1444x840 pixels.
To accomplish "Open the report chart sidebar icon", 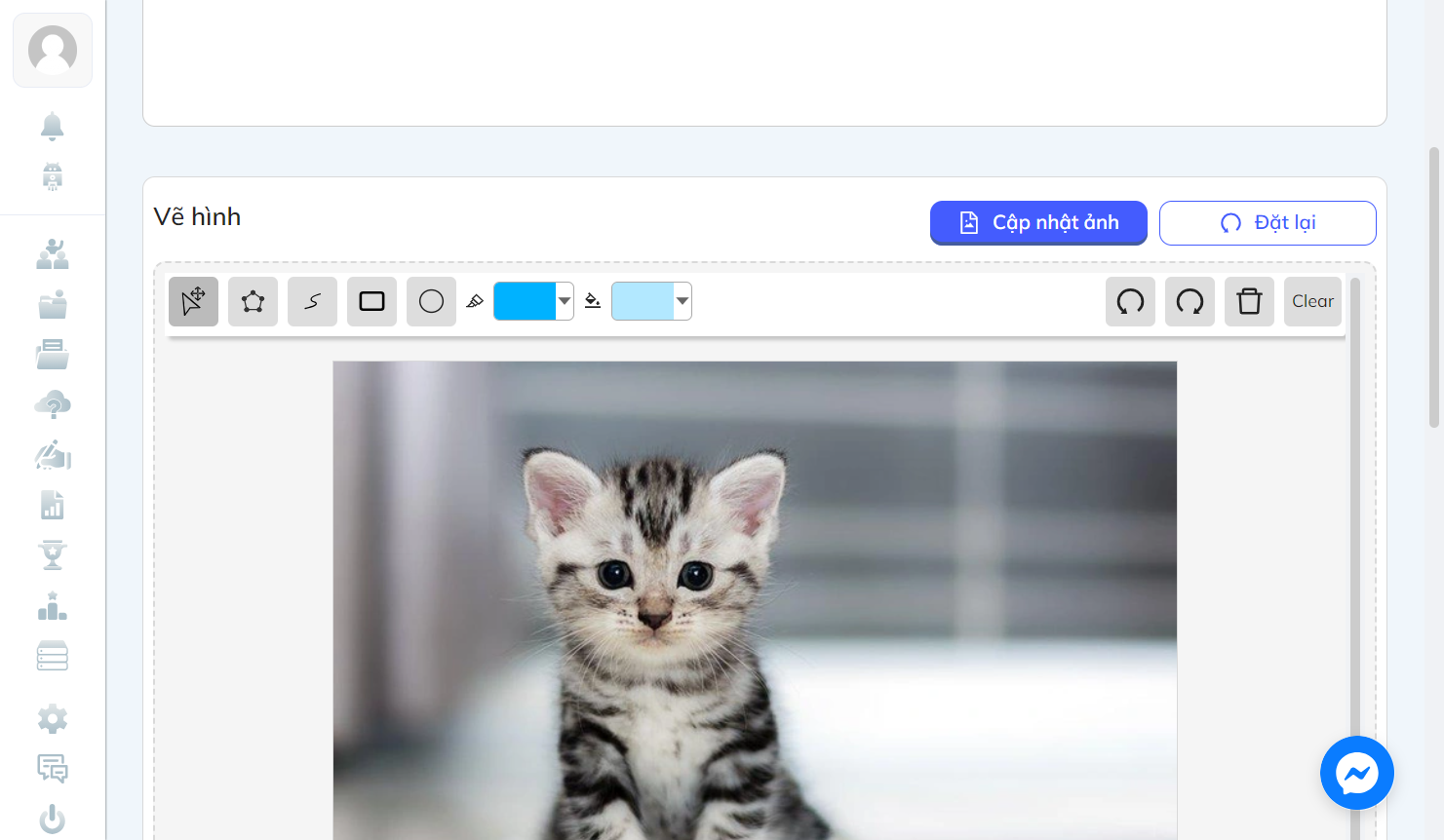I will click(x=53, y=505).
